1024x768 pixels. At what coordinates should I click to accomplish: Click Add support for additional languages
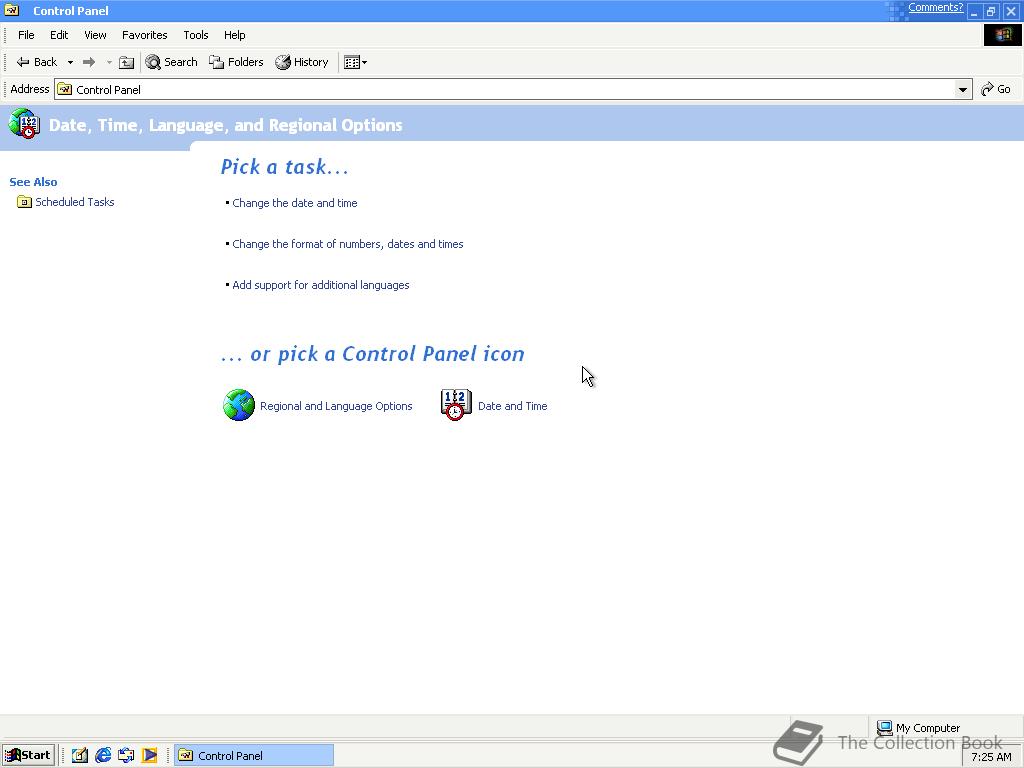point(320,285)
